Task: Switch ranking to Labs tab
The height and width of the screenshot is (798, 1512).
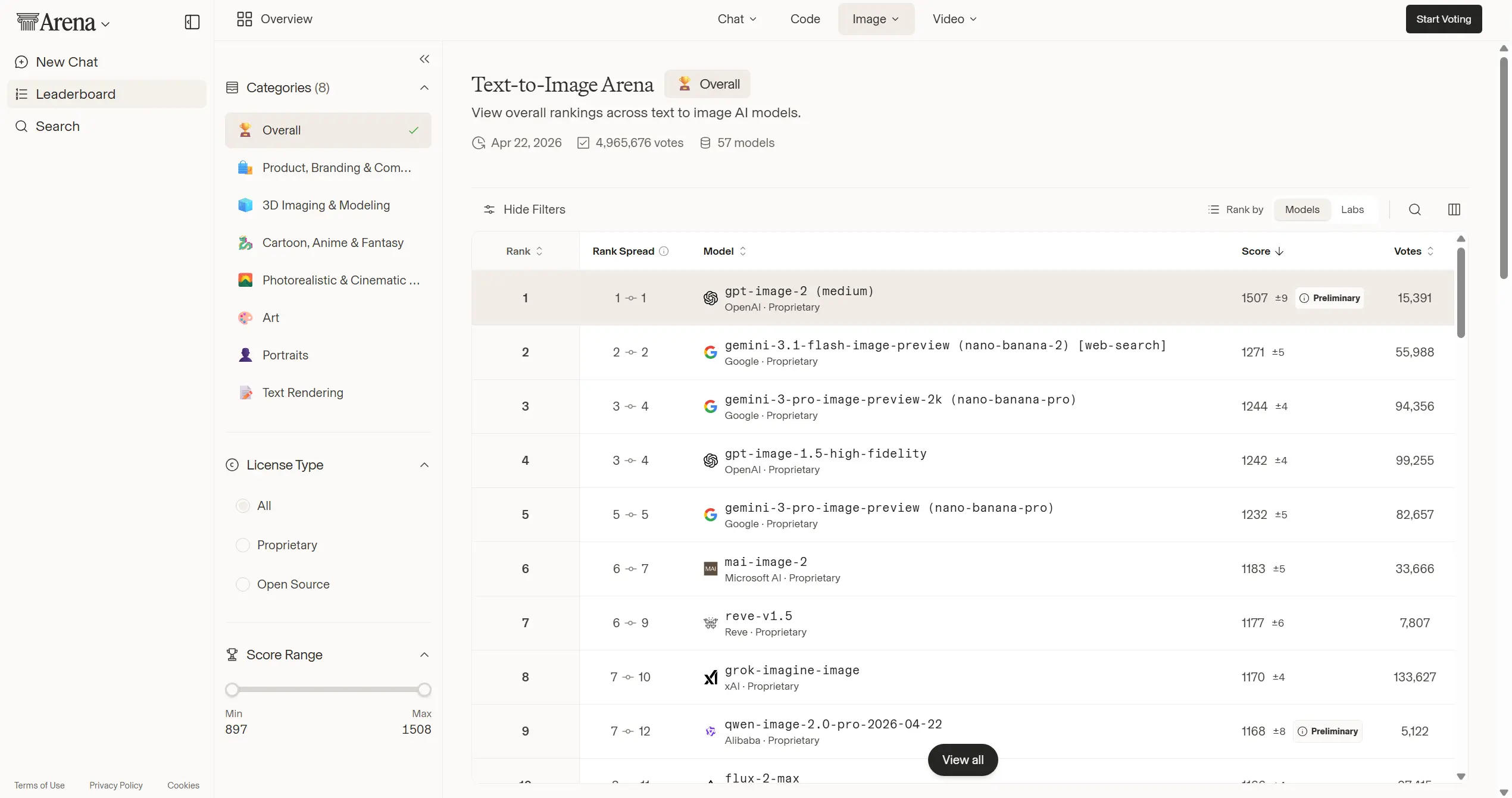Action: pos(1352,209)
